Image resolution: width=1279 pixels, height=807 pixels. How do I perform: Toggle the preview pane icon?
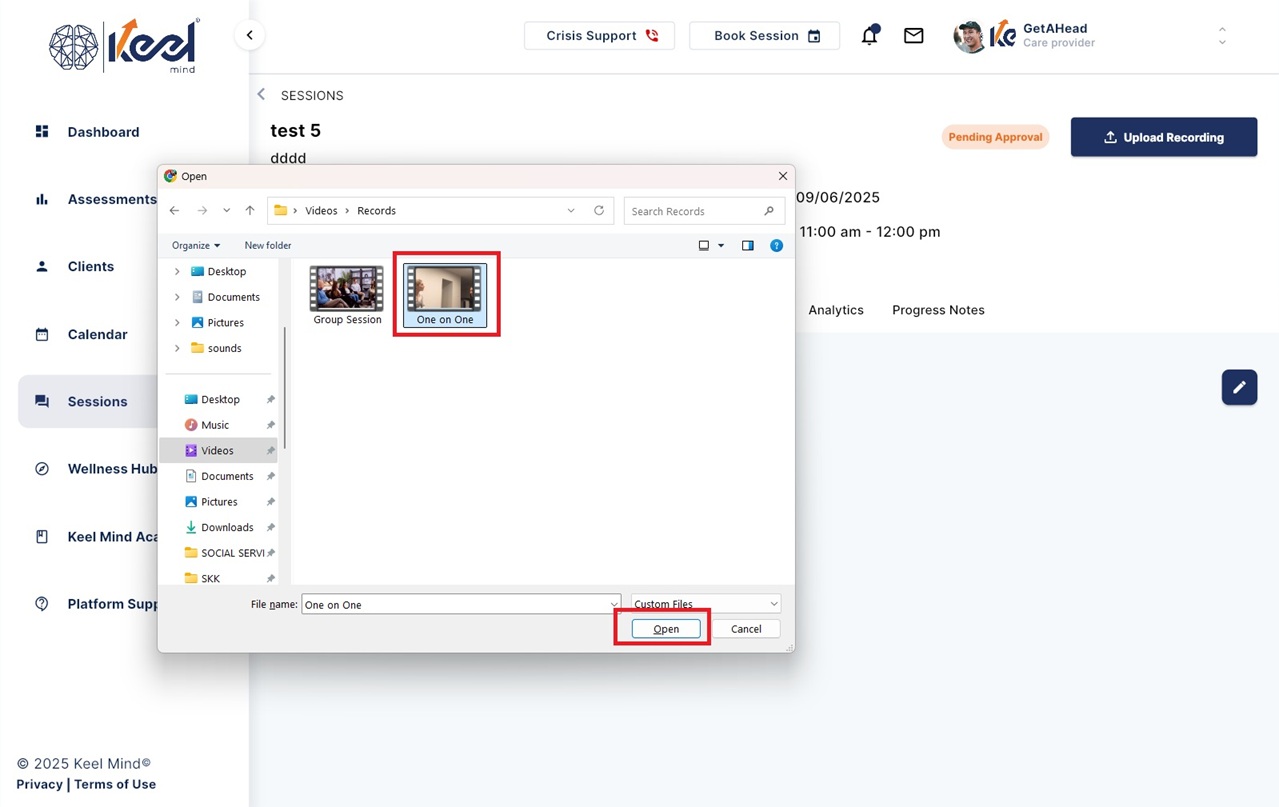click(x=747, y=245)
